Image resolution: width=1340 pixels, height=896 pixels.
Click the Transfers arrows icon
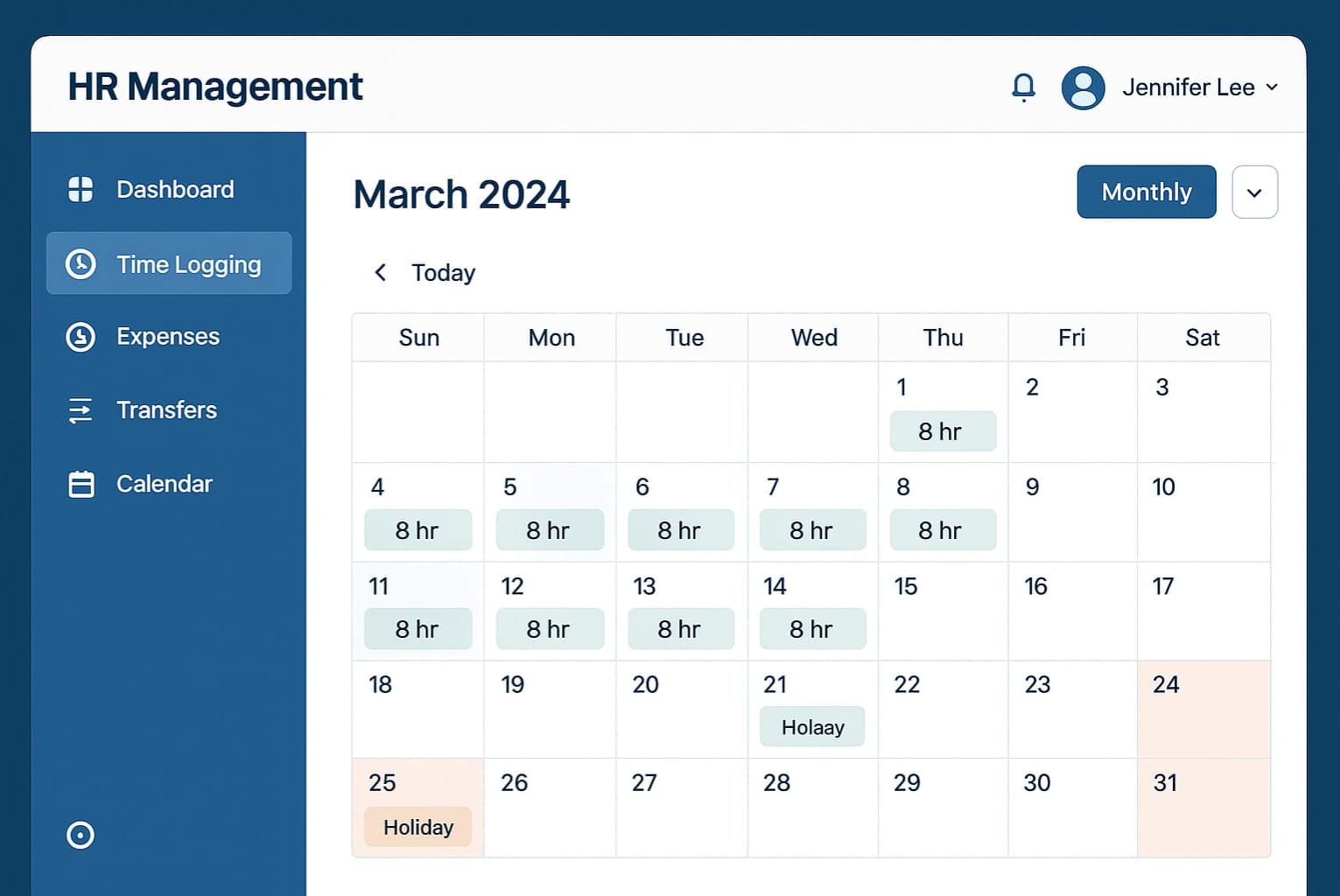point(81,410)
